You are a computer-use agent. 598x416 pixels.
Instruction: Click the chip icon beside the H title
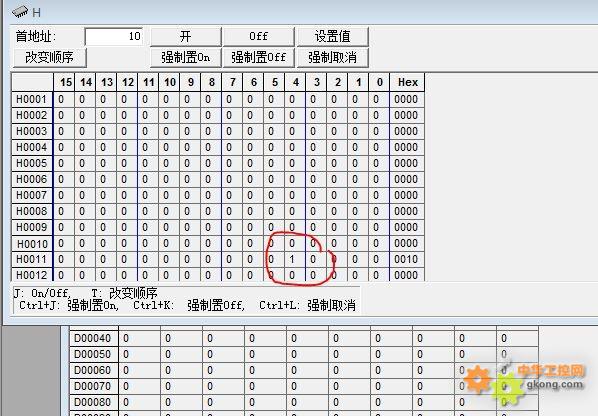(x=20, y=12)
